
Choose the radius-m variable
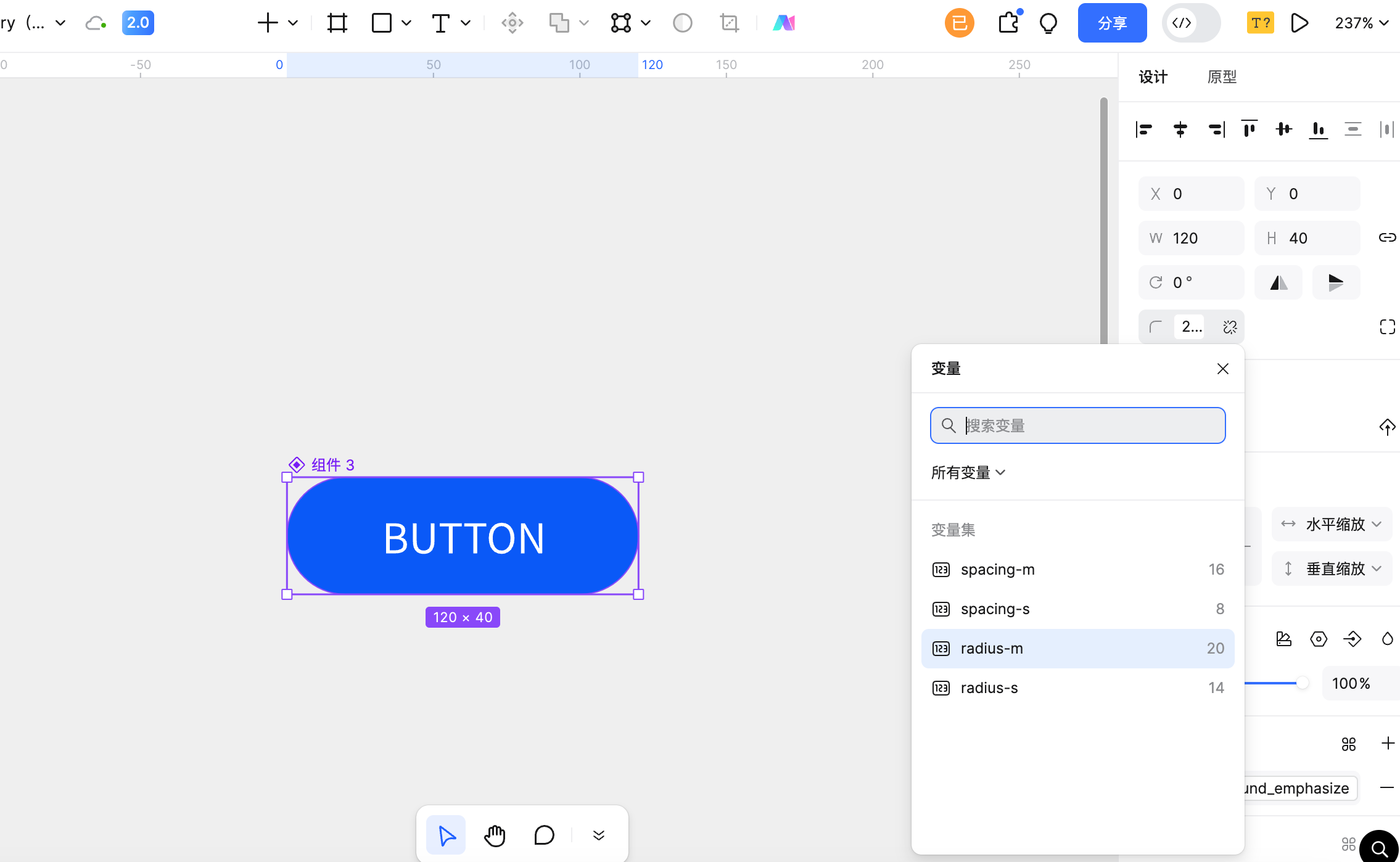pos(1077,648)
